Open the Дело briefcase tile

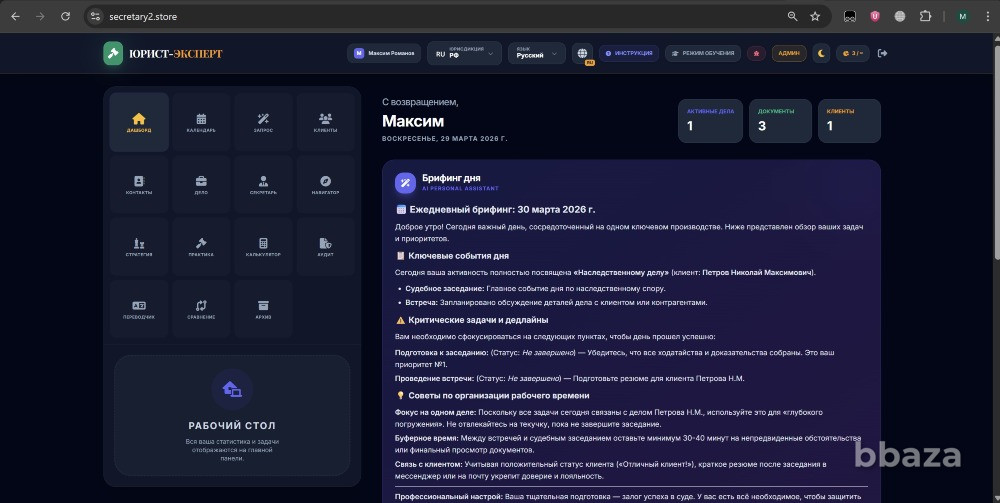[x=201, y=185]
